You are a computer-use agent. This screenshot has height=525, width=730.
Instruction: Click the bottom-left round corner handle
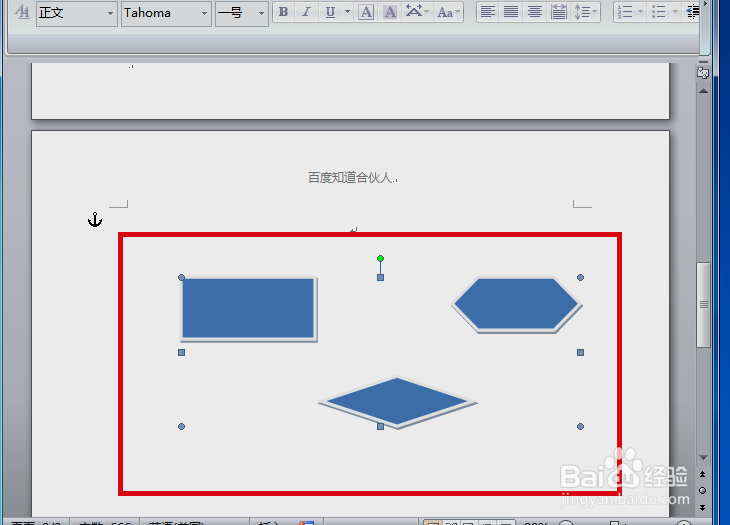pos(182,426)
